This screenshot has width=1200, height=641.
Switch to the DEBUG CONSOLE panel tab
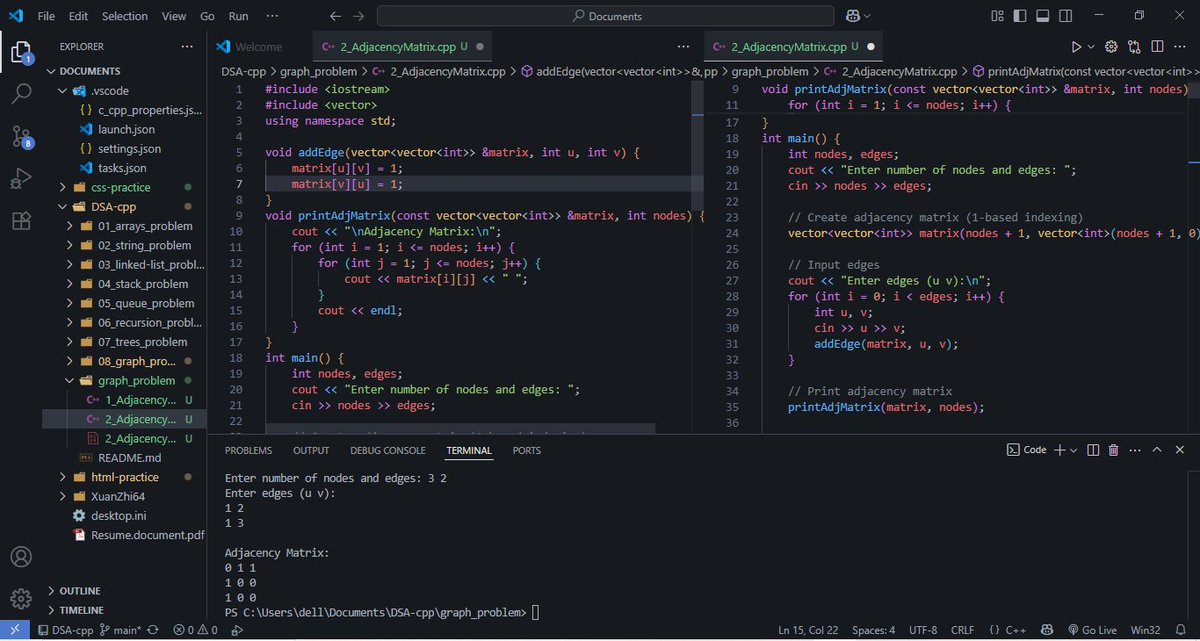(387, 450)
